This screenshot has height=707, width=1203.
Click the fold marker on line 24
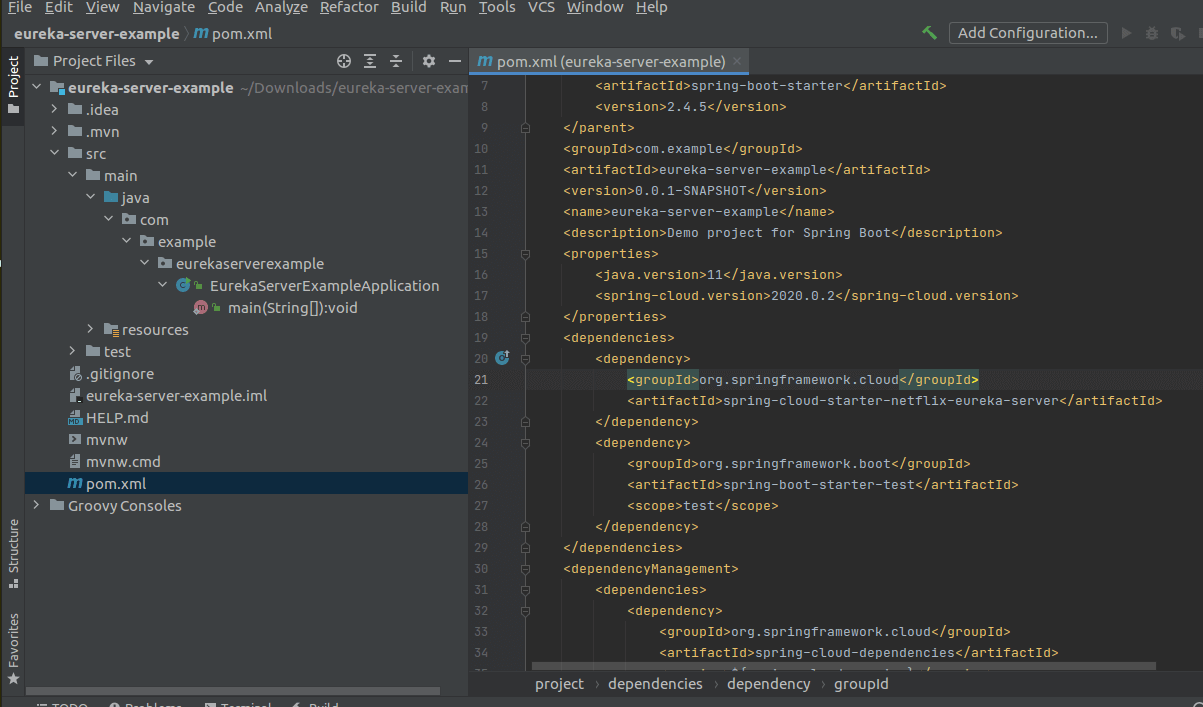(525, 442)
